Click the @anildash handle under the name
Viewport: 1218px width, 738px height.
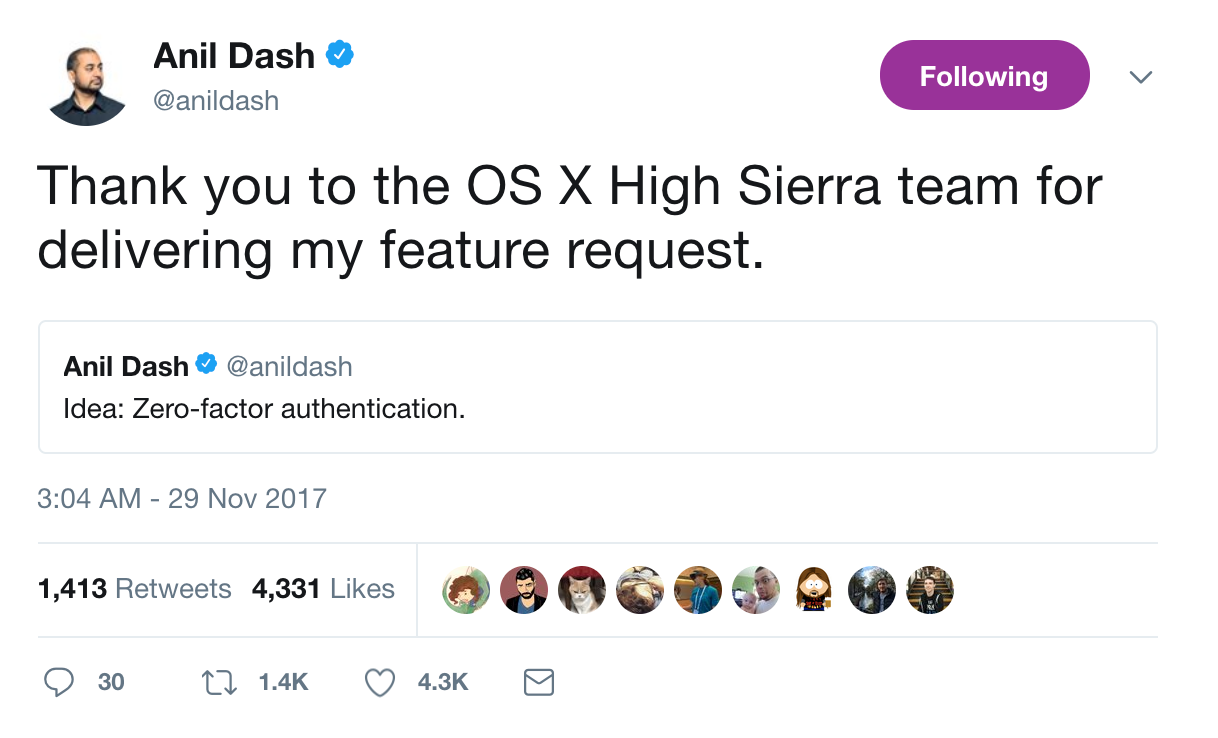[x=216, y=100]
